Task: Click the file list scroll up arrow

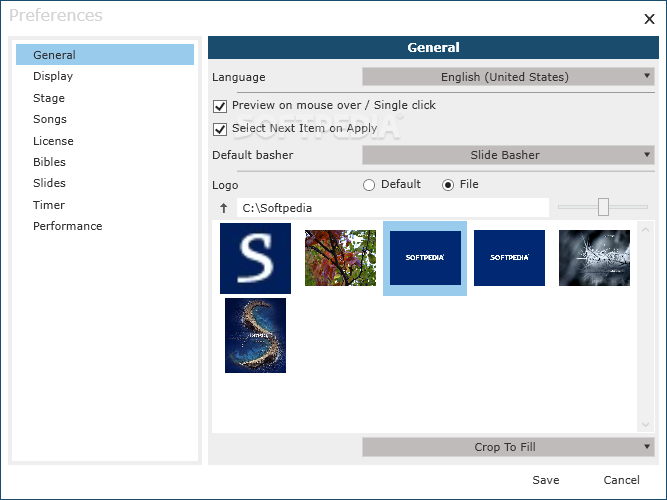Action: [645, 230]
